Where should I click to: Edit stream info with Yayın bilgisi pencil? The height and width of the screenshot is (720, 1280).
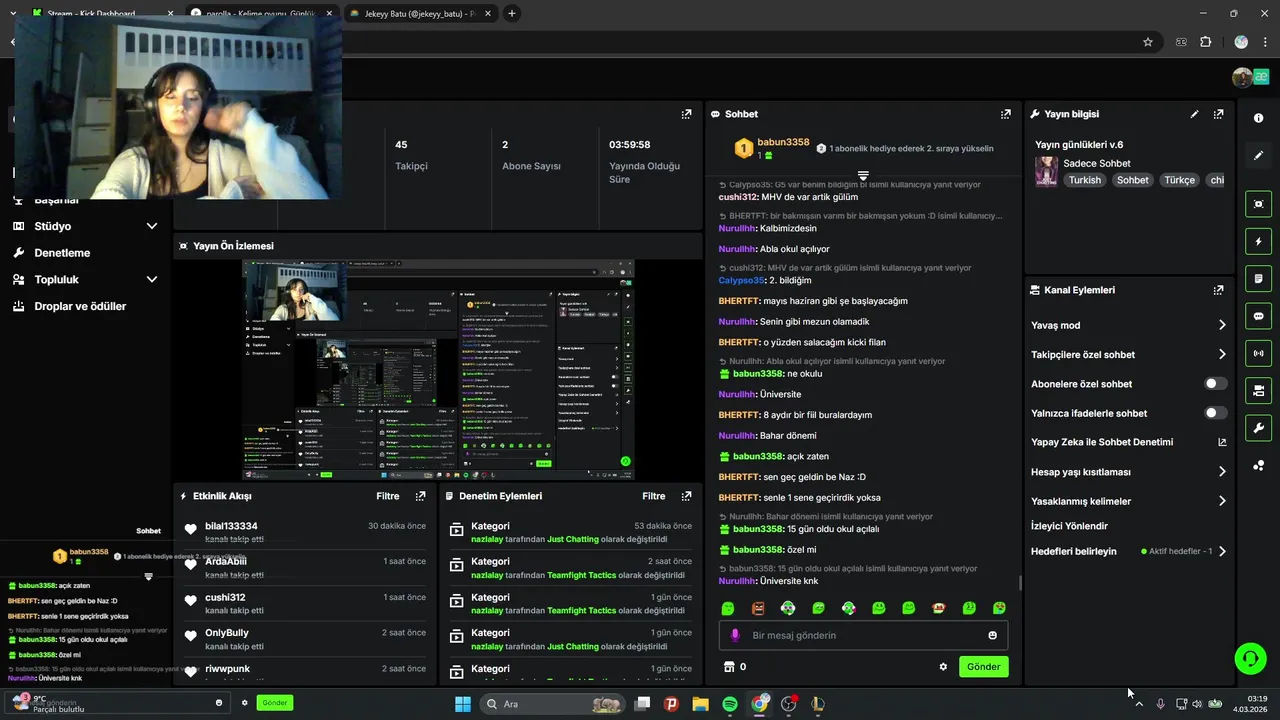pos(1194,114)
